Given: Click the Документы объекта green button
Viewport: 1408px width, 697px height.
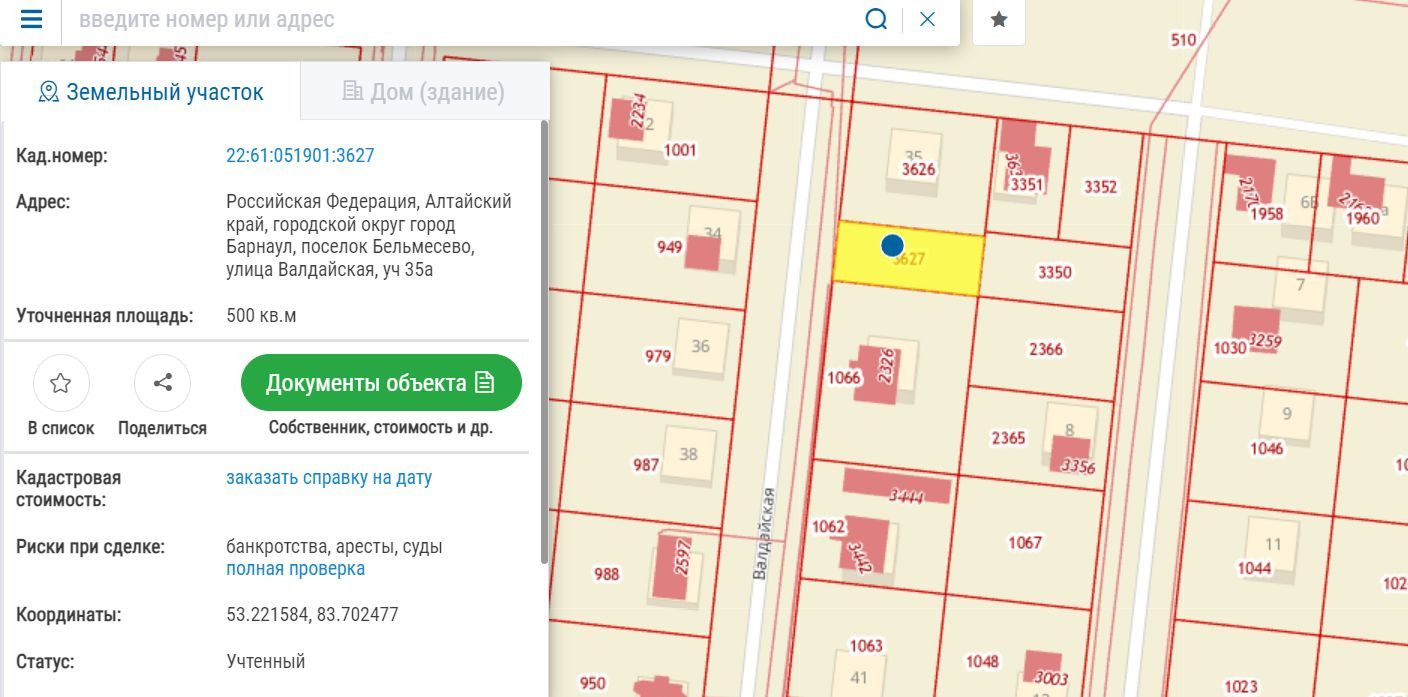Looking at the screenshot, I should (381, 383).
